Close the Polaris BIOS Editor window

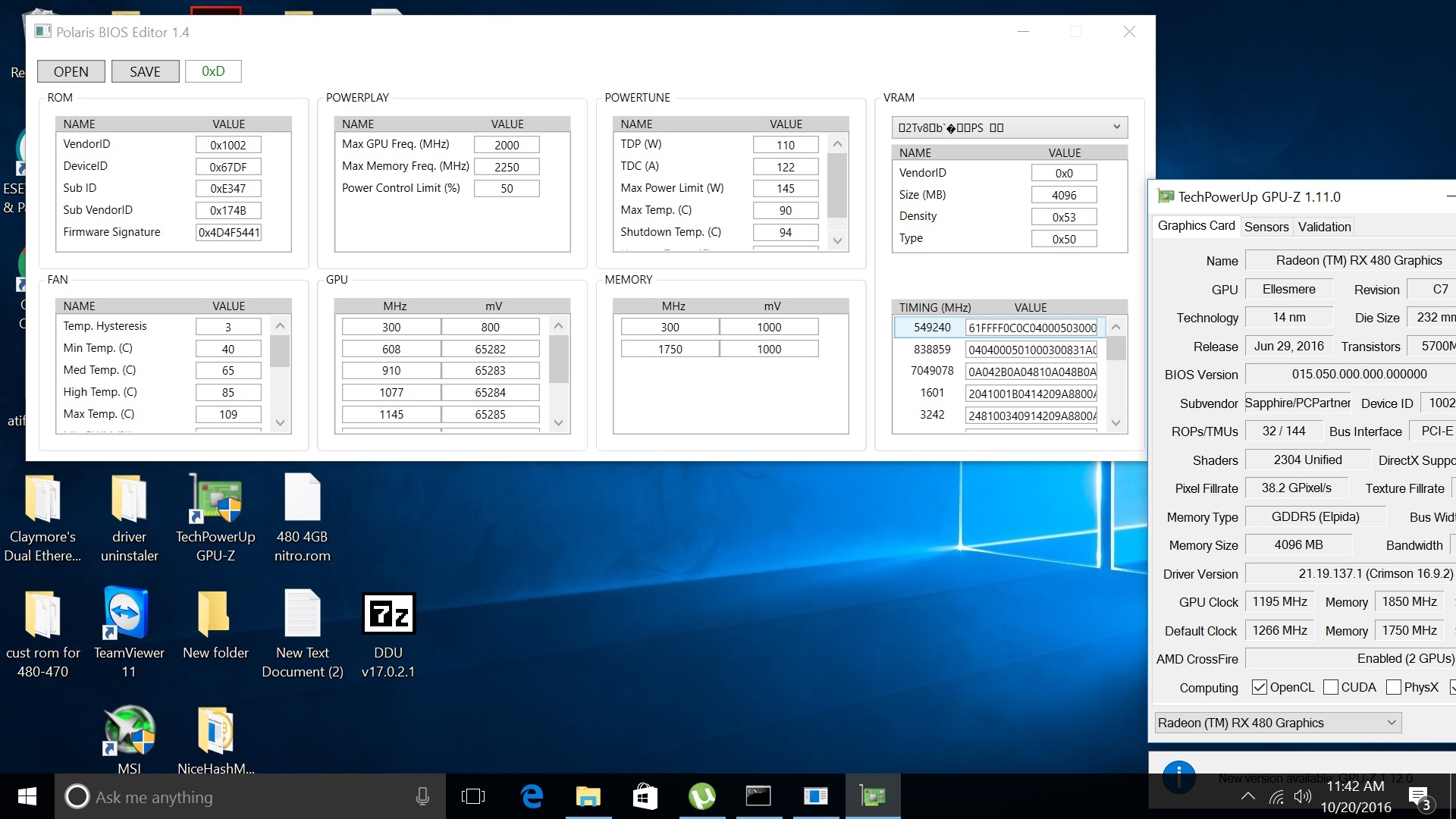click(x=1129, y=32)
